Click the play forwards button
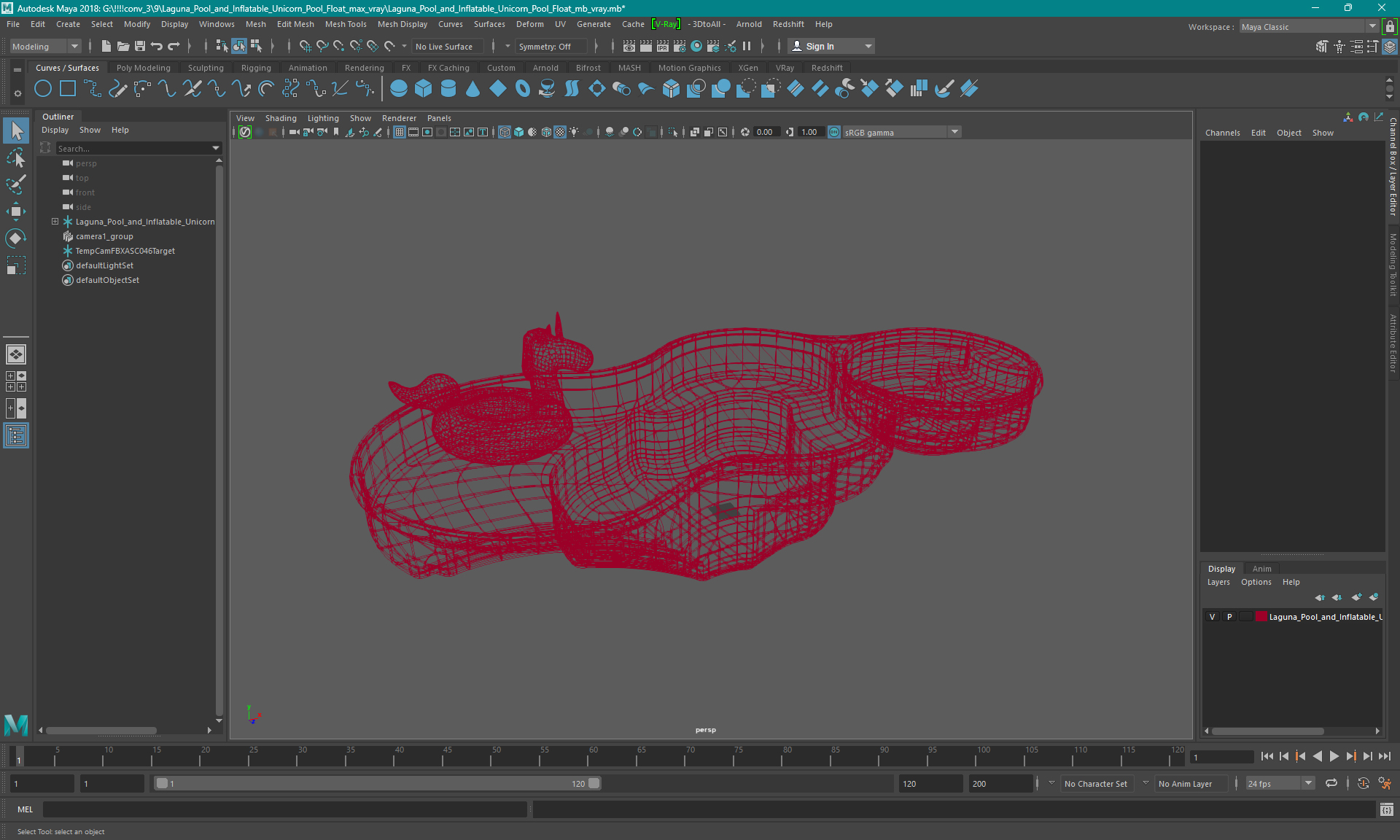 tap(1334, 757)
